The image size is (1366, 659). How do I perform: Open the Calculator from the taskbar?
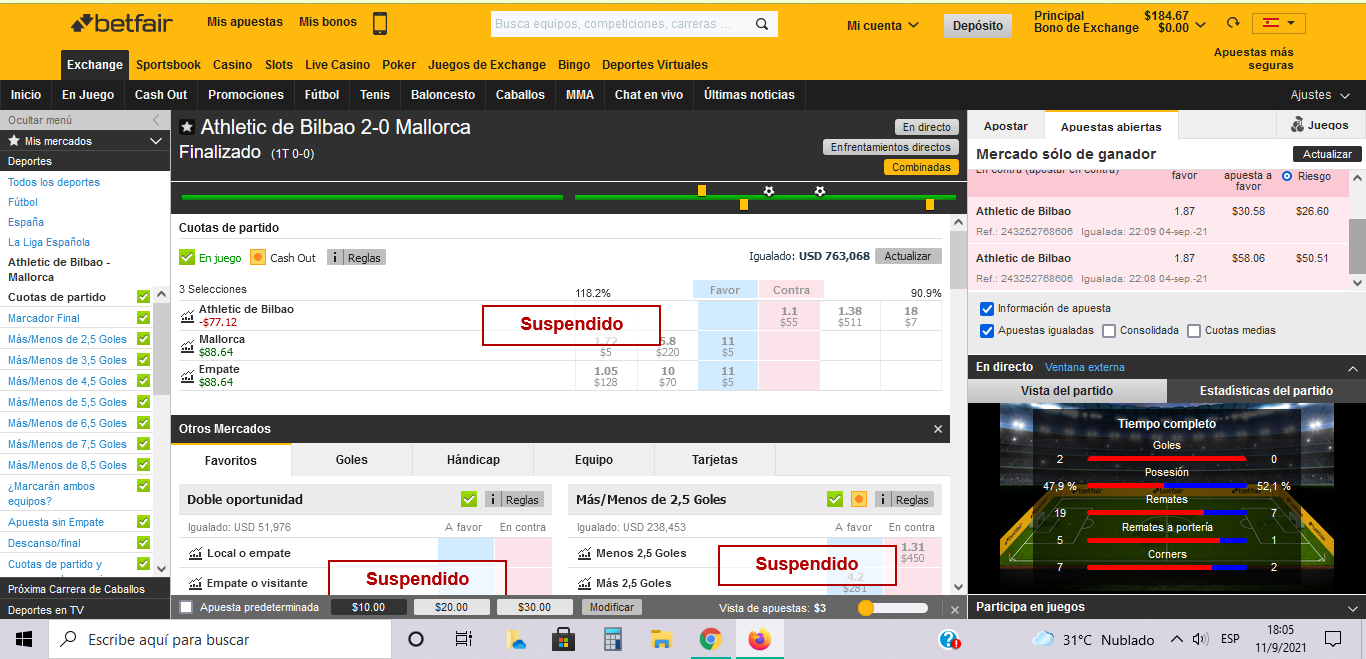click(613, 639)
